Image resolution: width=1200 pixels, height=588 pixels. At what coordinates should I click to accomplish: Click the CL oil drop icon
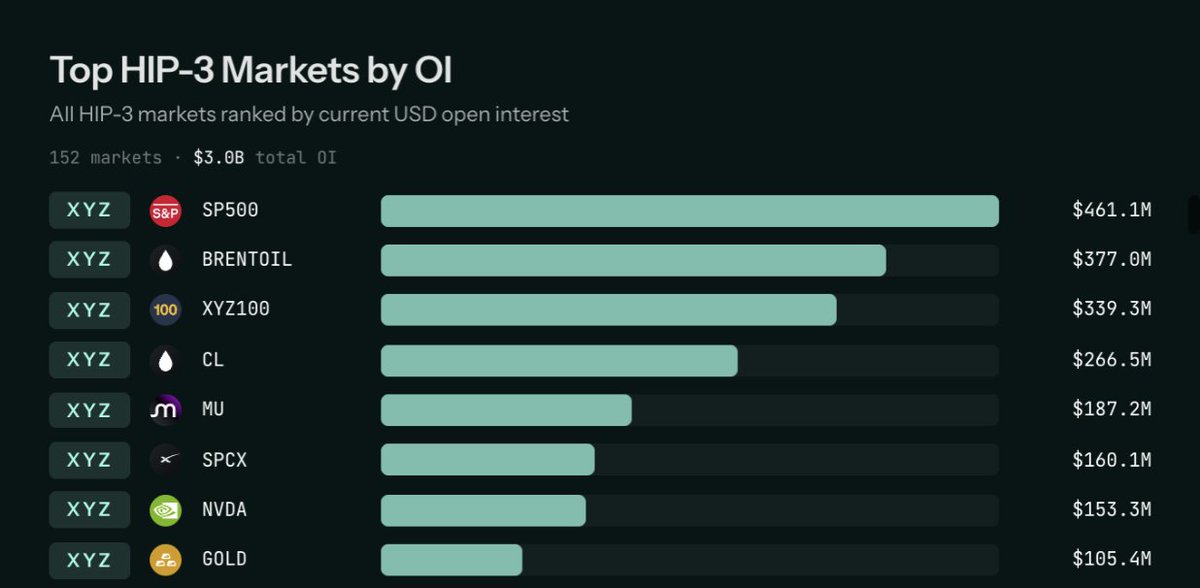coord(165,360)
